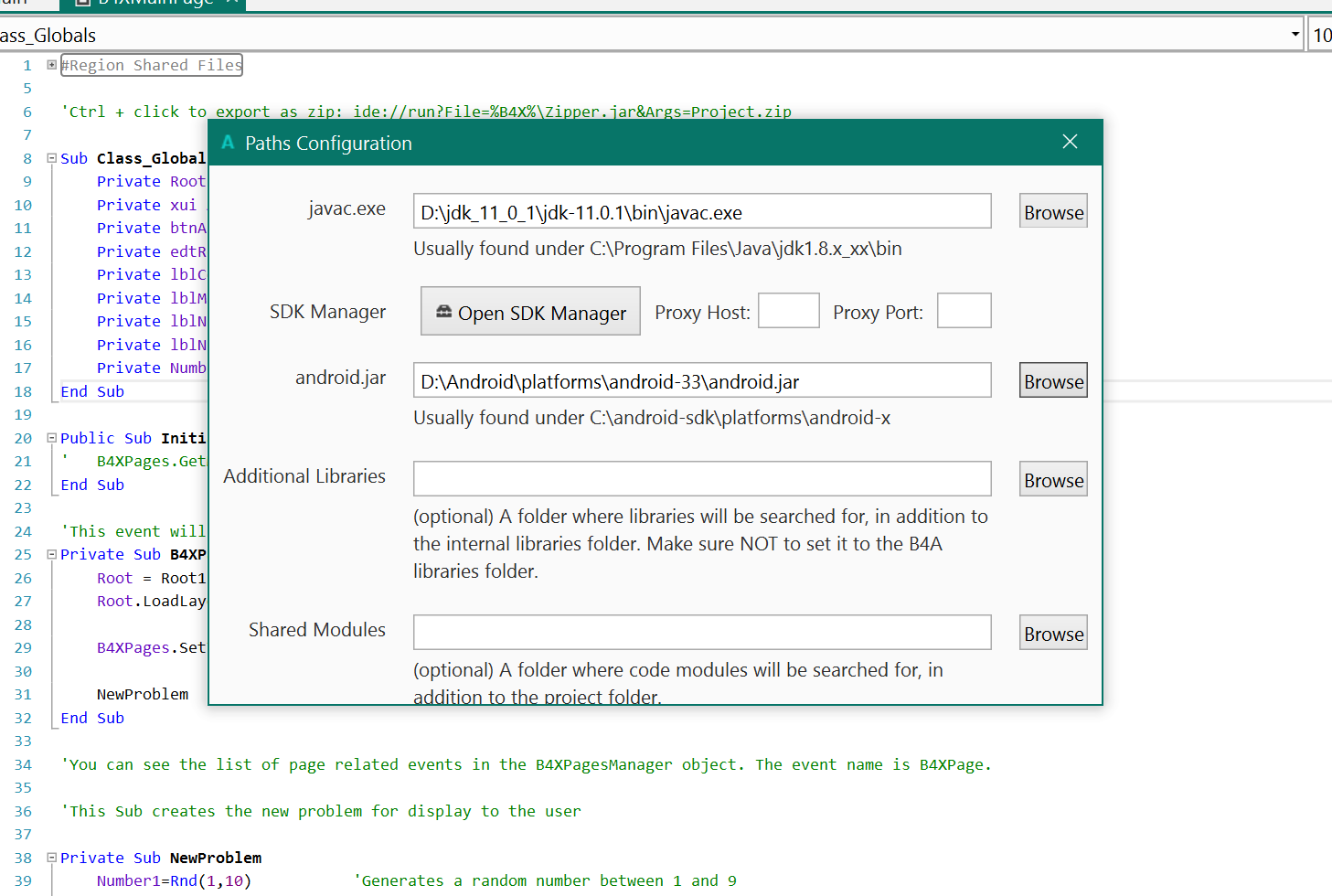1332x896 pixels.
Task: Click the 'Additional Libraries' label
Action: coord(304,475)
